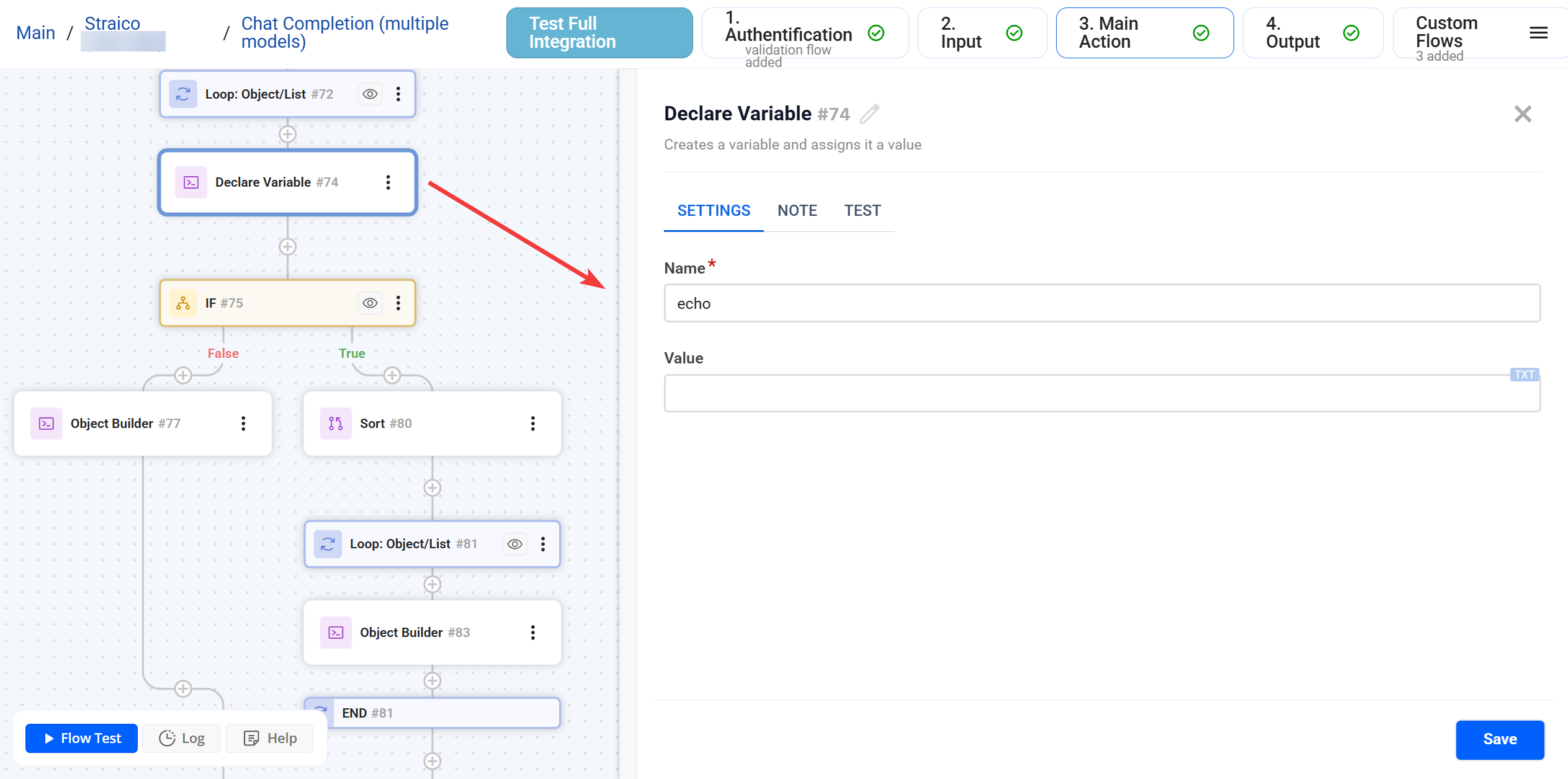Click the plus on the True branch
The image size is (1568, 779).
[392, 375]
